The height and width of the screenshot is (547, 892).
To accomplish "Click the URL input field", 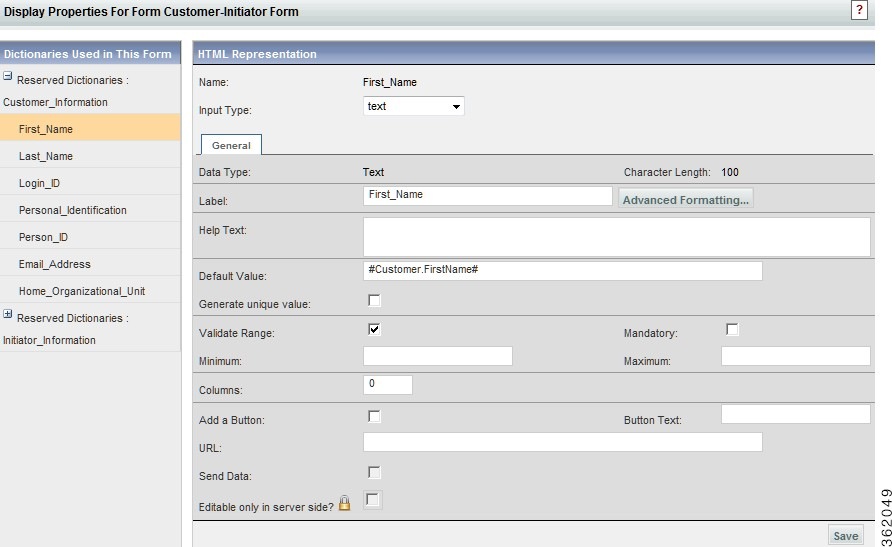I will [563, 442].
